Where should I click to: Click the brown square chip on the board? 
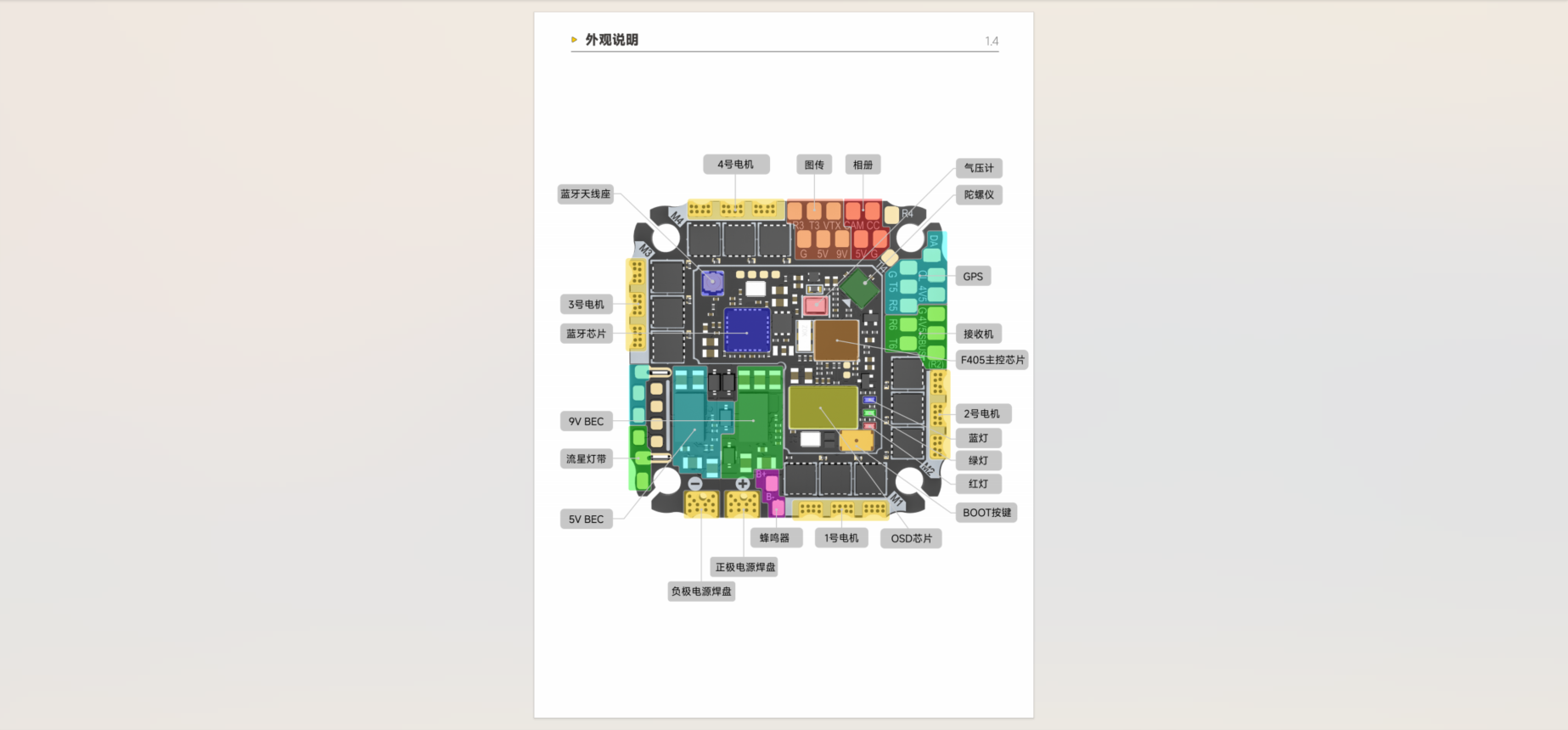[836, 340]
